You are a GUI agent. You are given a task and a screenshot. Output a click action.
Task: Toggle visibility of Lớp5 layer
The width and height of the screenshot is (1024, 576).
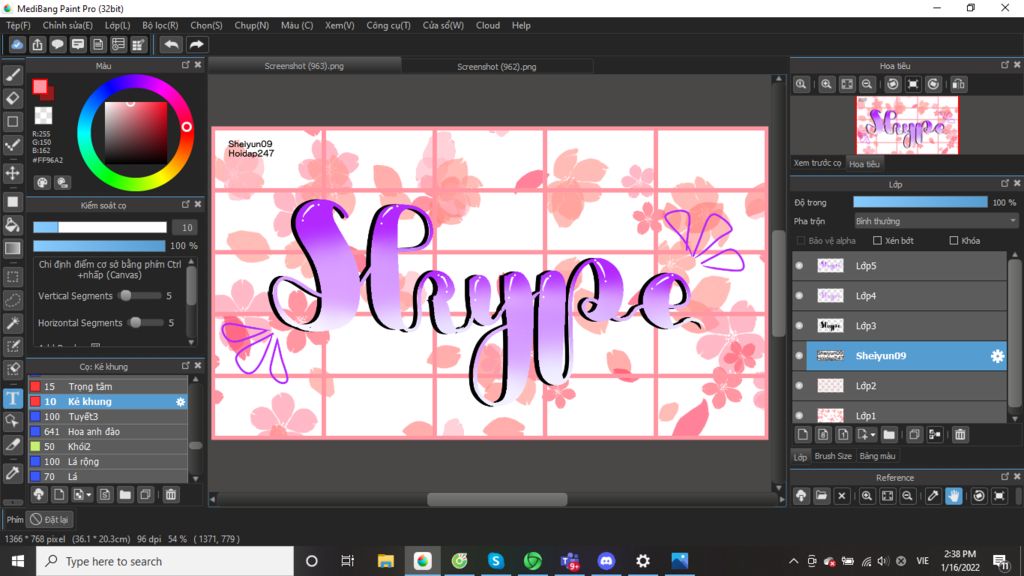tap(799, 266)
